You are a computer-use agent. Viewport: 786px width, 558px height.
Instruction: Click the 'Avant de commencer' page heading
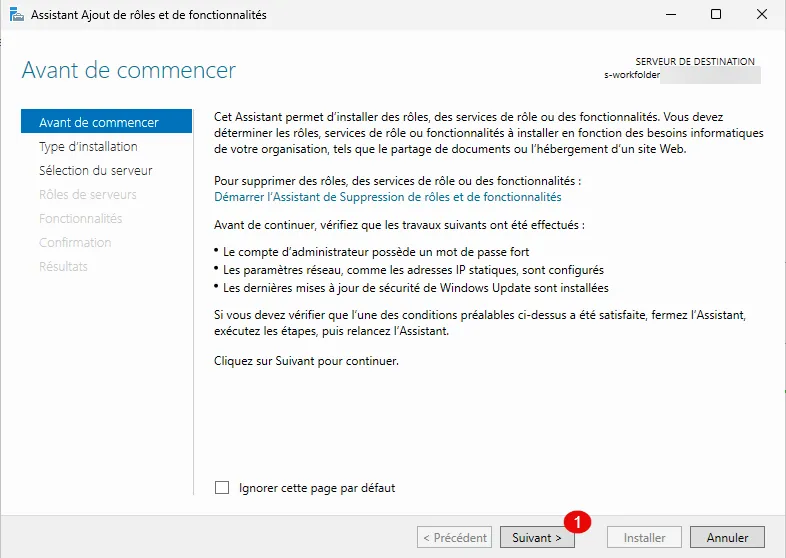coord(129,70)
